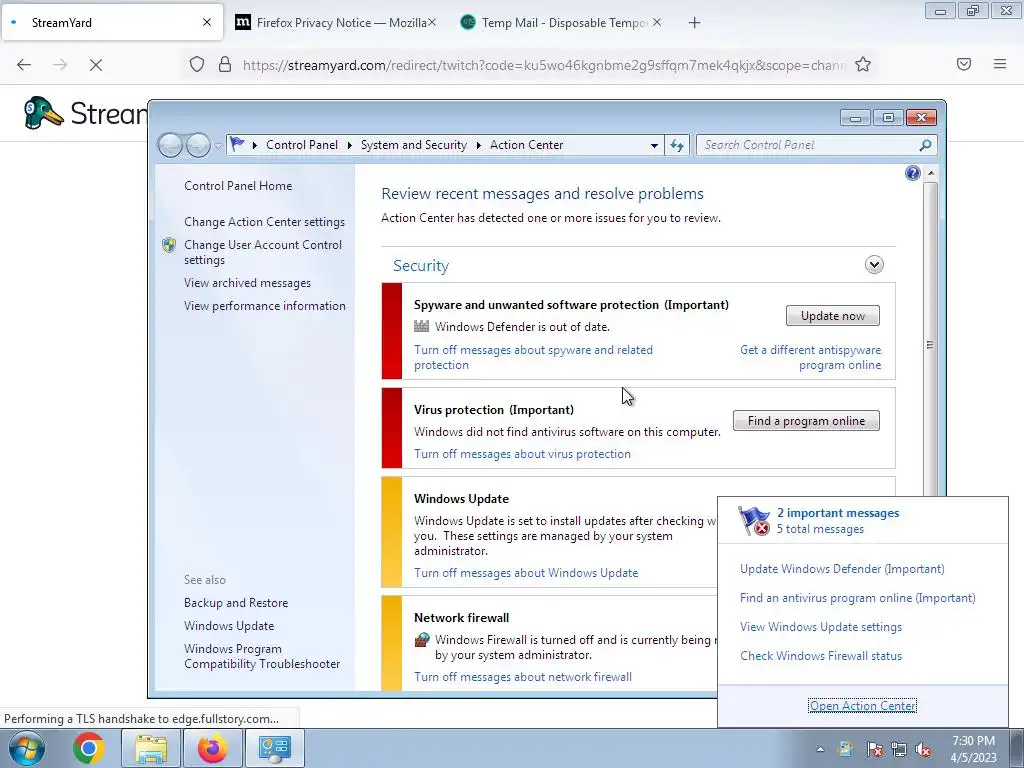Click the Search Control Panel field
This screenshot has width=1024, height=768.
[816, 145]
